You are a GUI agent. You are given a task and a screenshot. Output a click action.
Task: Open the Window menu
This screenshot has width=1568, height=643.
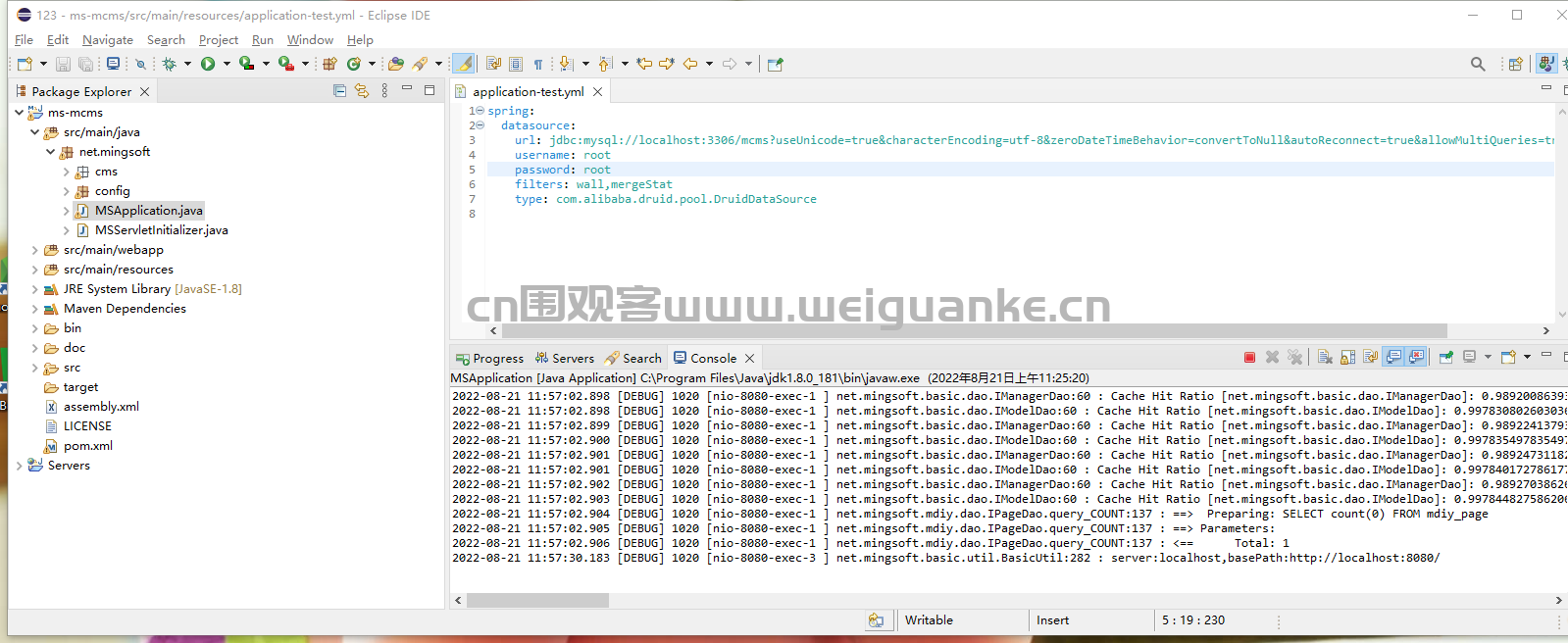[x=310, y=40]
